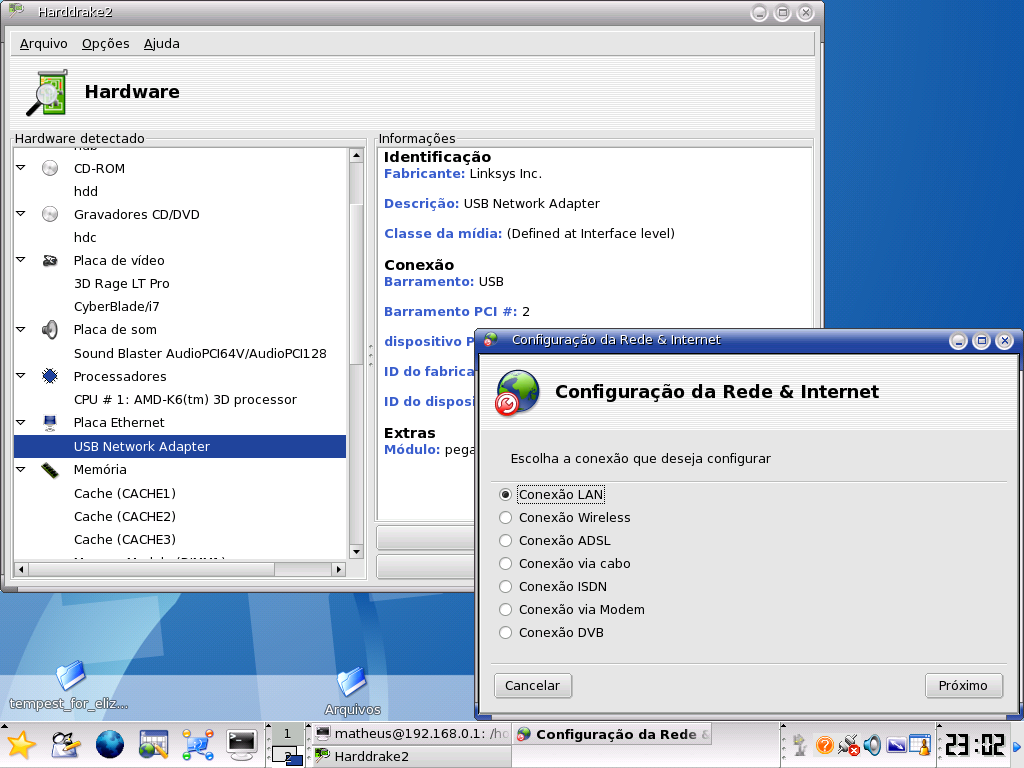The width and height of the screenshot is (1024, 768).
Task: Click the Gravadores CD/DVD disc icon
Action: tap(50, 214)
